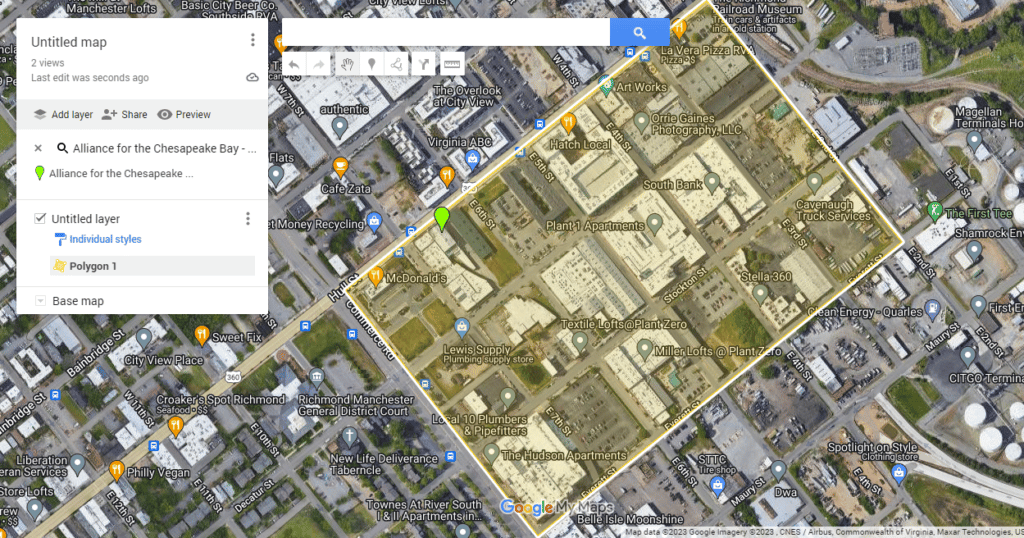
Task: Click the blue search button
Action: pos(639,33)
